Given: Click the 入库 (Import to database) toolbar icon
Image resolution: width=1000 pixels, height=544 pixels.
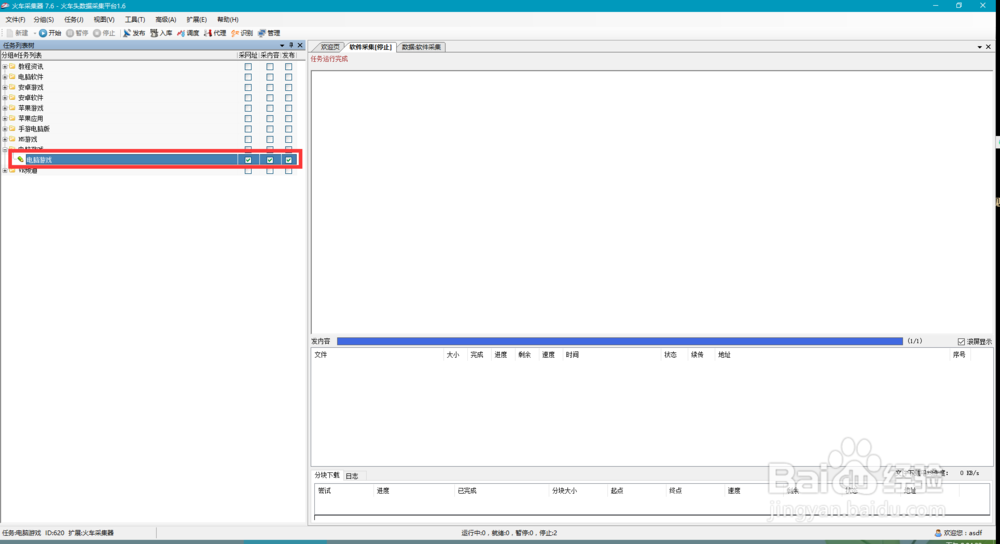Looking at the screenshot, I should (x=154, y=33).
